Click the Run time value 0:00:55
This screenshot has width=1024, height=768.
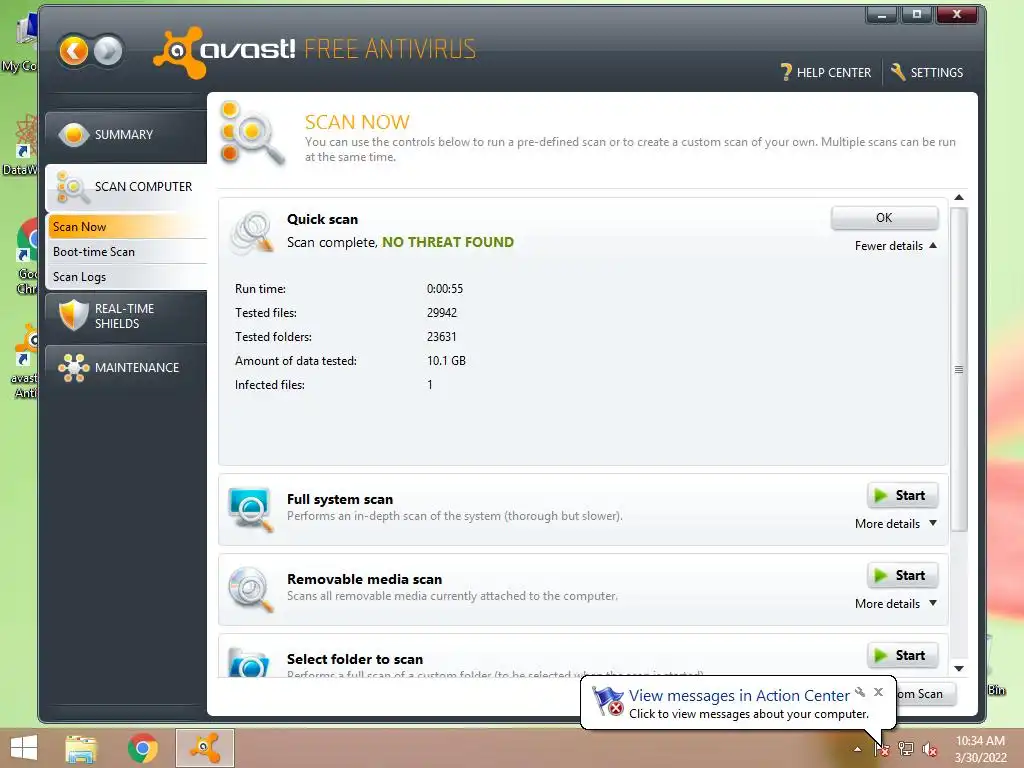pyautogui.click(x=445, y=289)
